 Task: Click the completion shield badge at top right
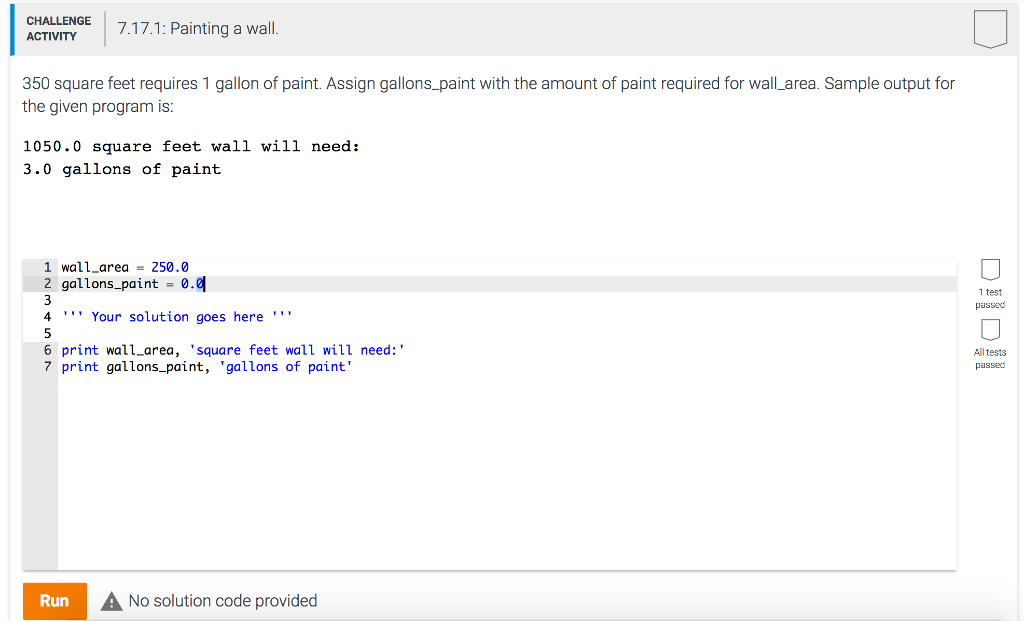click(x=990, y=29)
